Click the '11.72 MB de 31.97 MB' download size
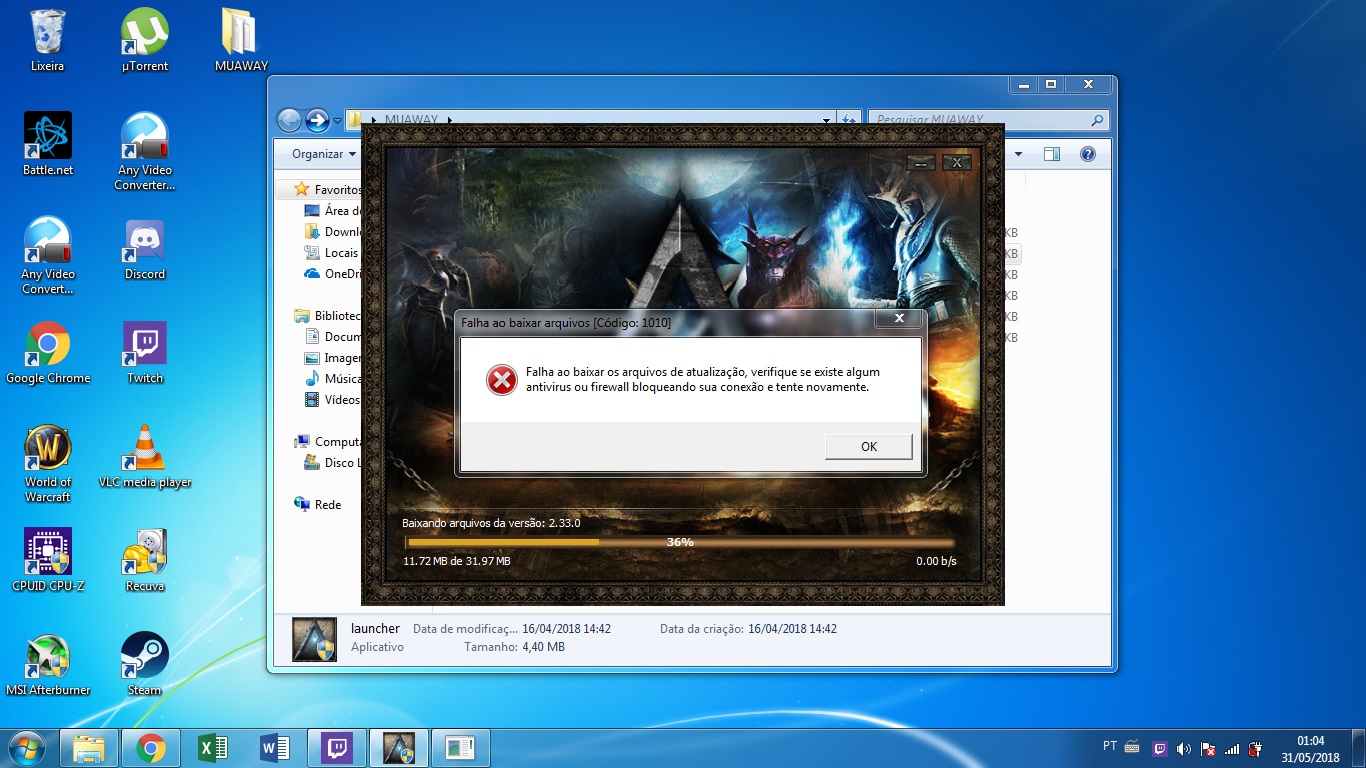The image size is (1366, 768). 456,561
